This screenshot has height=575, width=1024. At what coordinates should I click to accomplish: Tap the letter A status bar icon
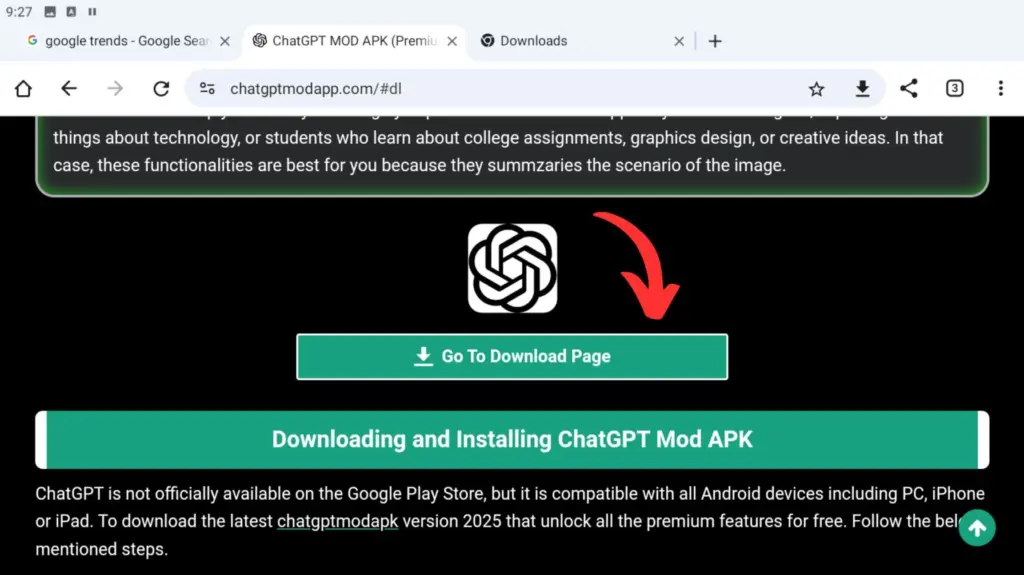tap(71, 12)
